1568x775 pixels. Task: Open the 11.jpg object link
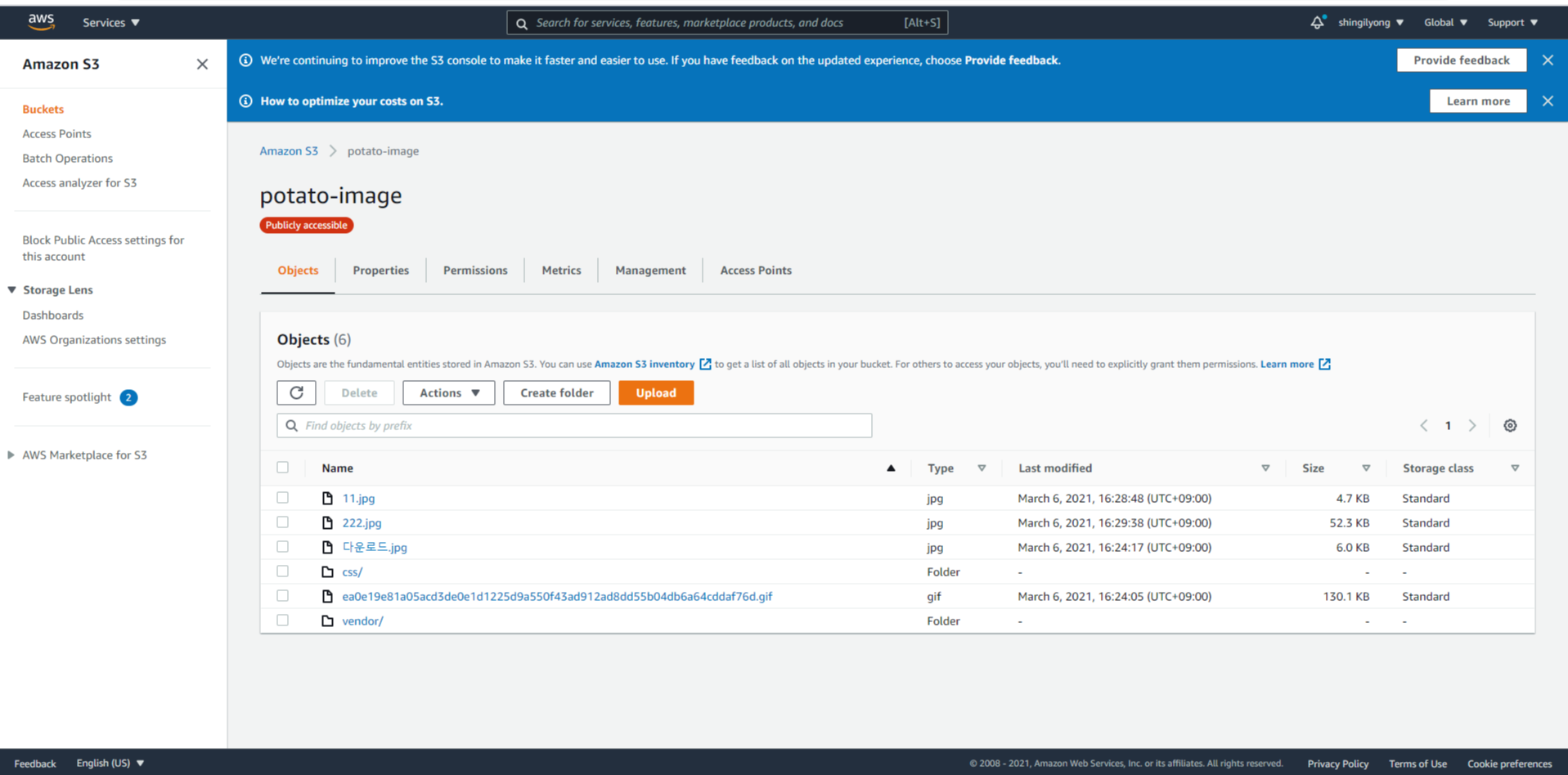click(358, 498)
